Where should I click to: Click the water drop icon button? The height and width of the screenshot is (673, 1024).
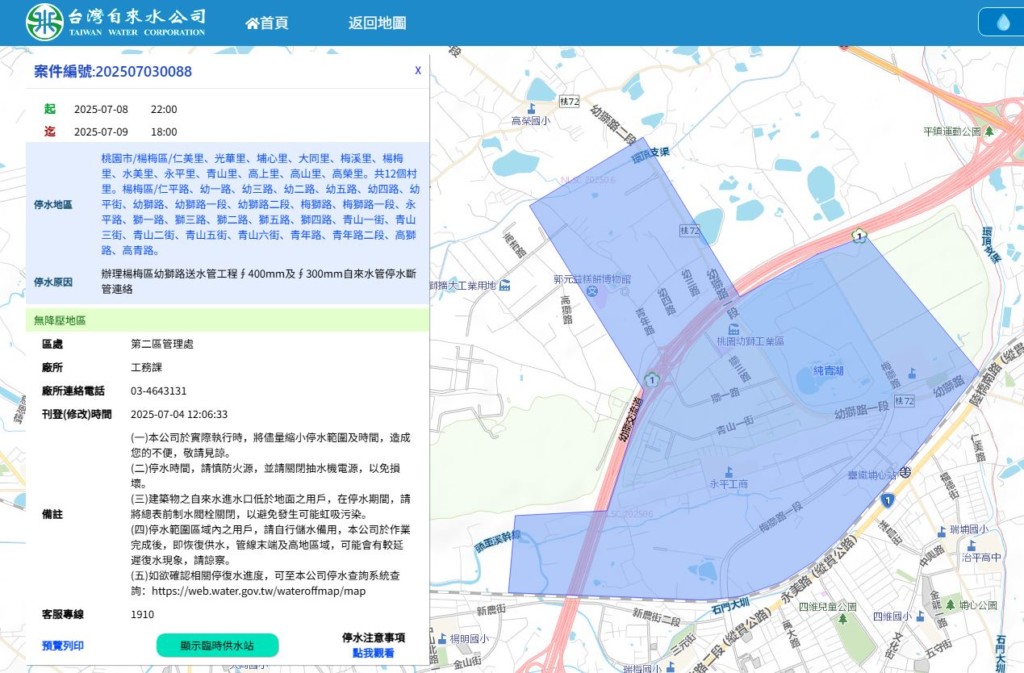click(1003, 22)
